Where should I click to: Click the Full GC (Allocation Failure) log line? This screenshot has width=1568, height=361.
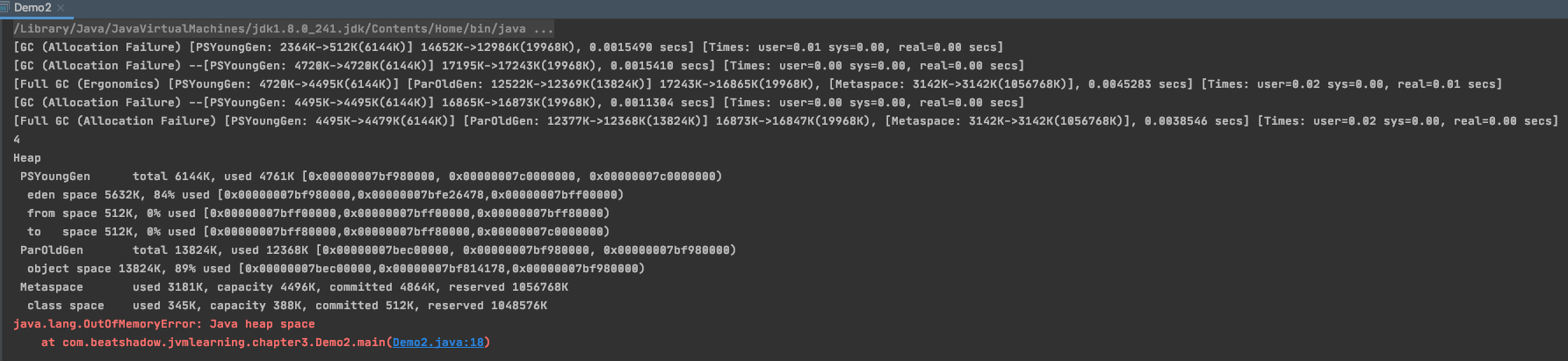coord(786,121)
